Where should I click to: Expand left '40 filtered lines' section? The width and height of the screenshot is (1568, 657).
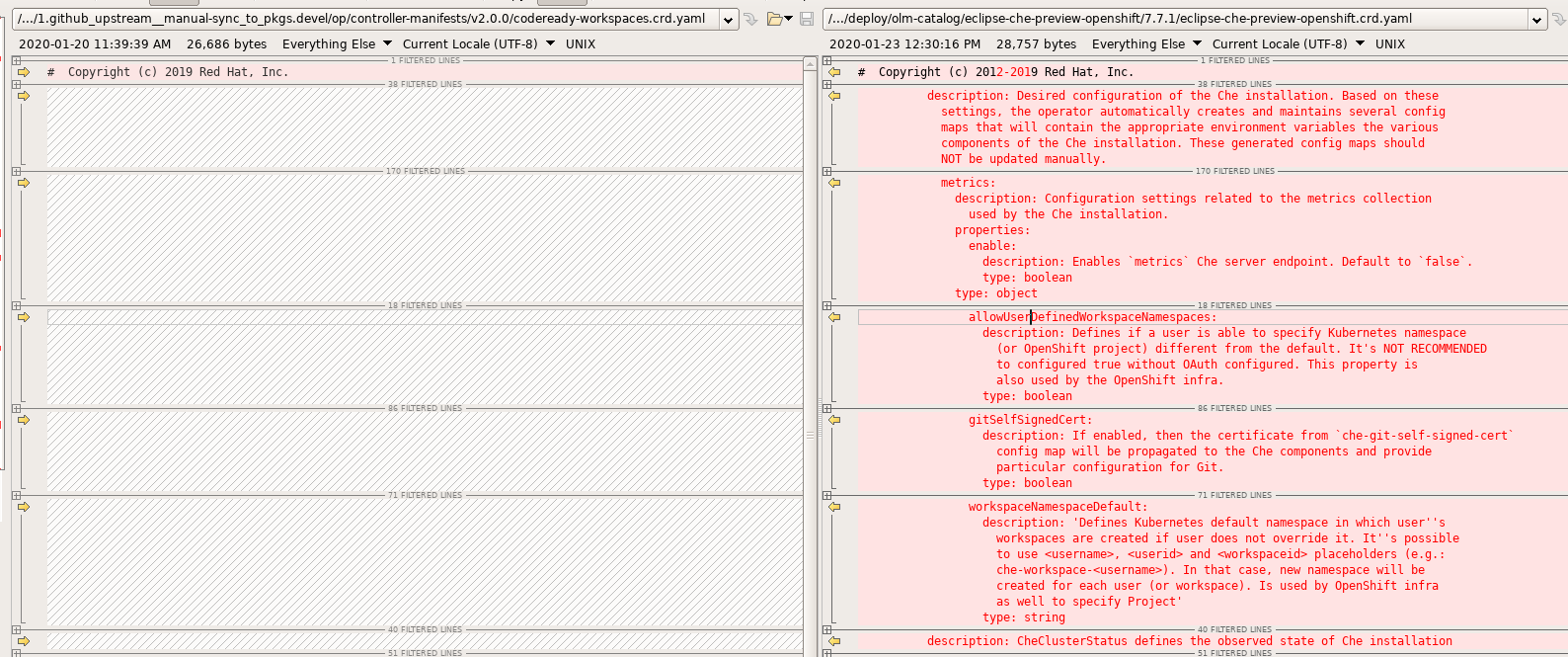(x=16, y=629)
